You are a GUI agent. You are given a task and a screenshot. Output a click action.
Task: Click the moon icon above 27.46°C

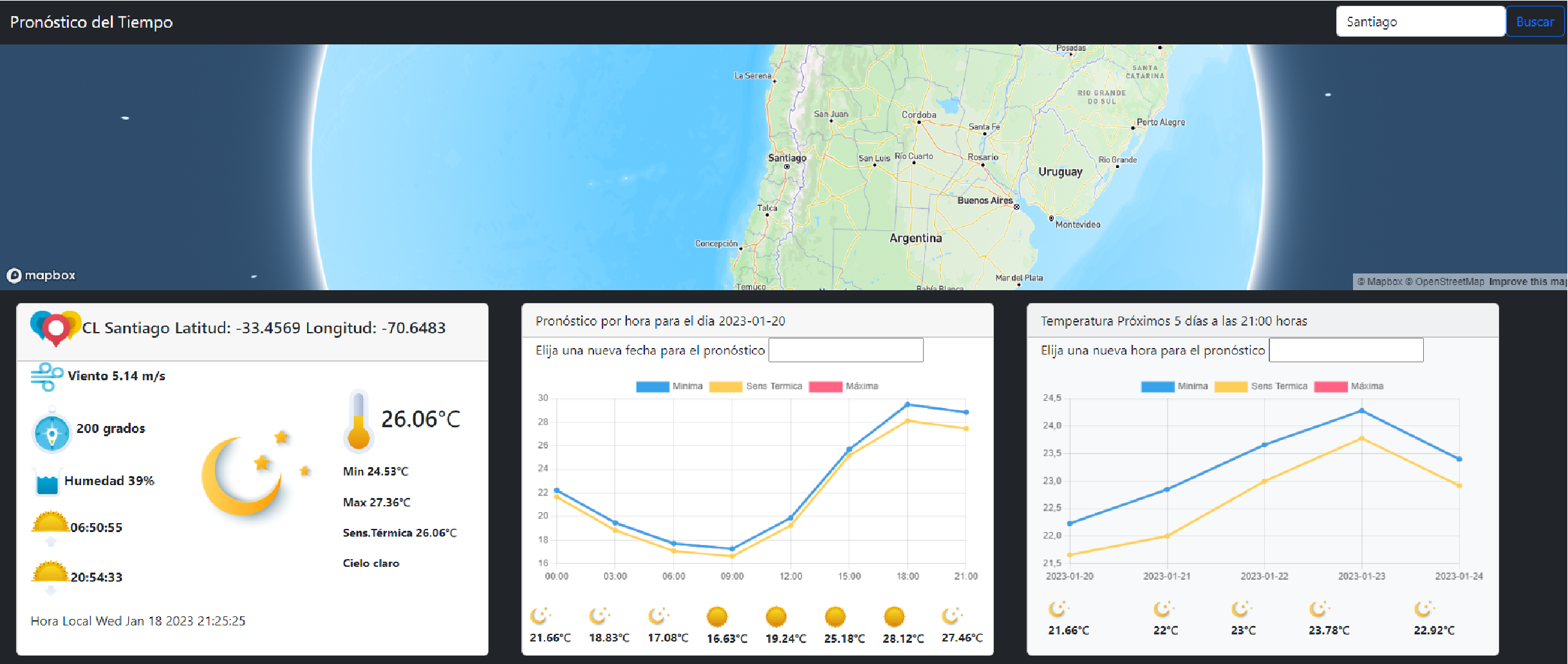coord(953,616)
